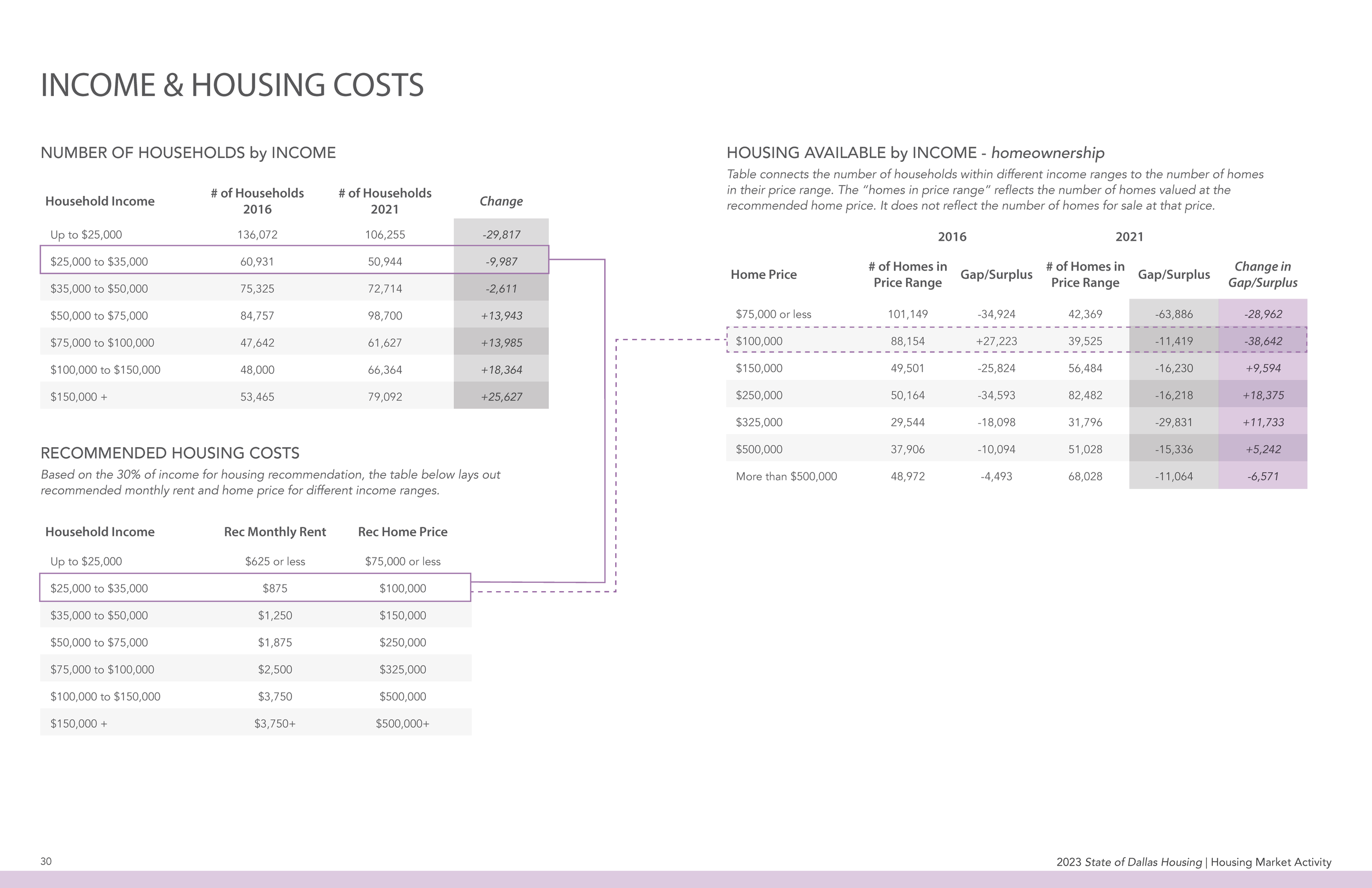The image size is (1372, 888).
Task: Click the gap value -29,831
Action: click(1174, 423)
